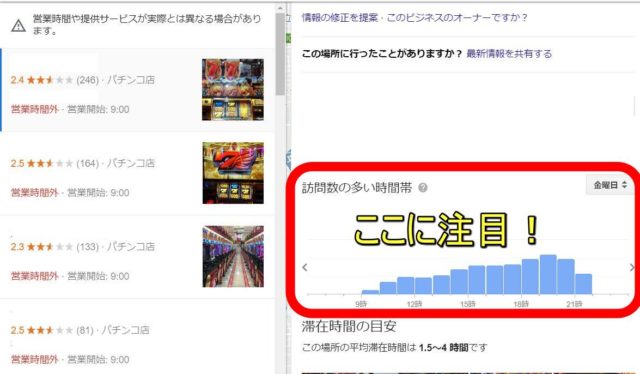Click the tallest bar in the popular times chart
The image size is (640, 374).
548,274
